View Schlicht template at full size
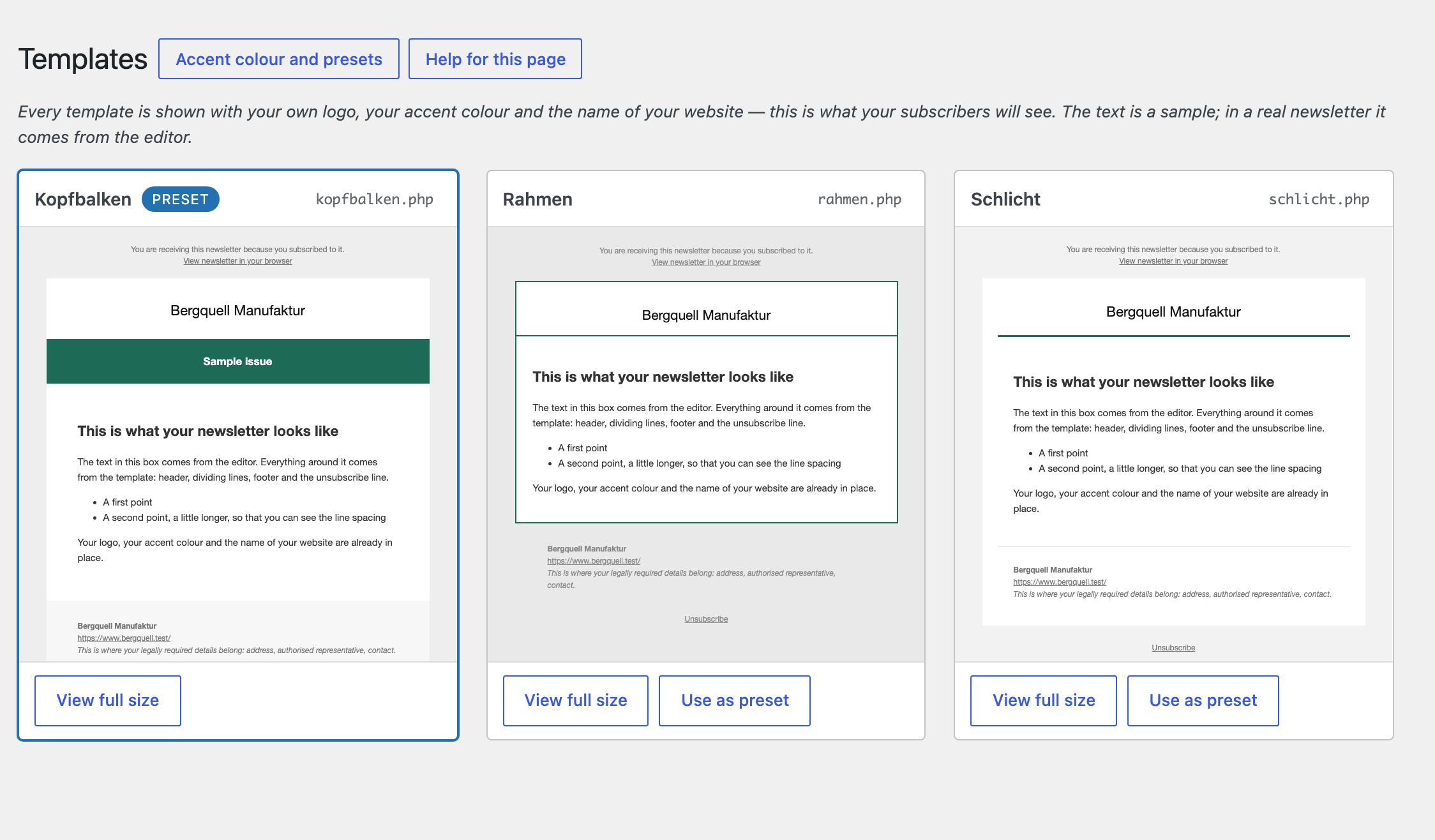 tap(1044, 700)
